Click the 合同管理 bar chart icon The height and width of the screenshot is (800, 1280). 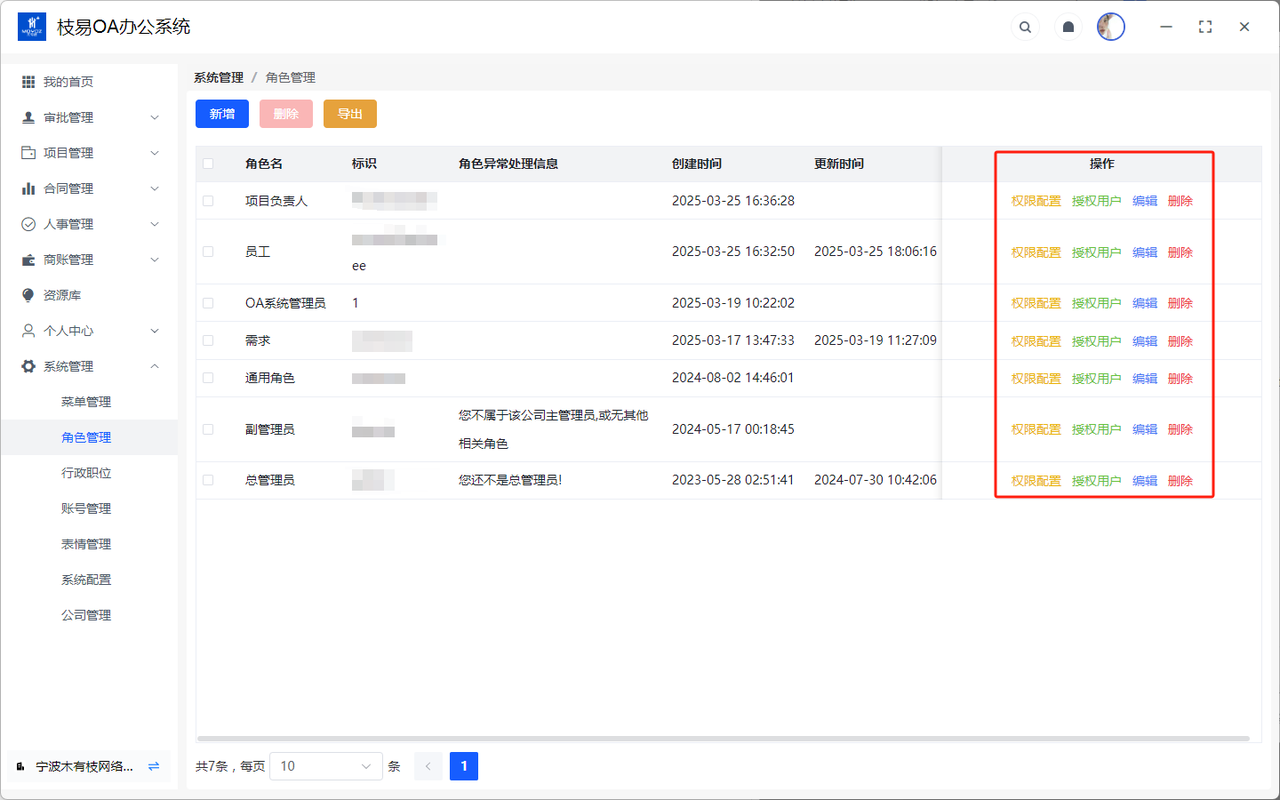tap(28, 188)
